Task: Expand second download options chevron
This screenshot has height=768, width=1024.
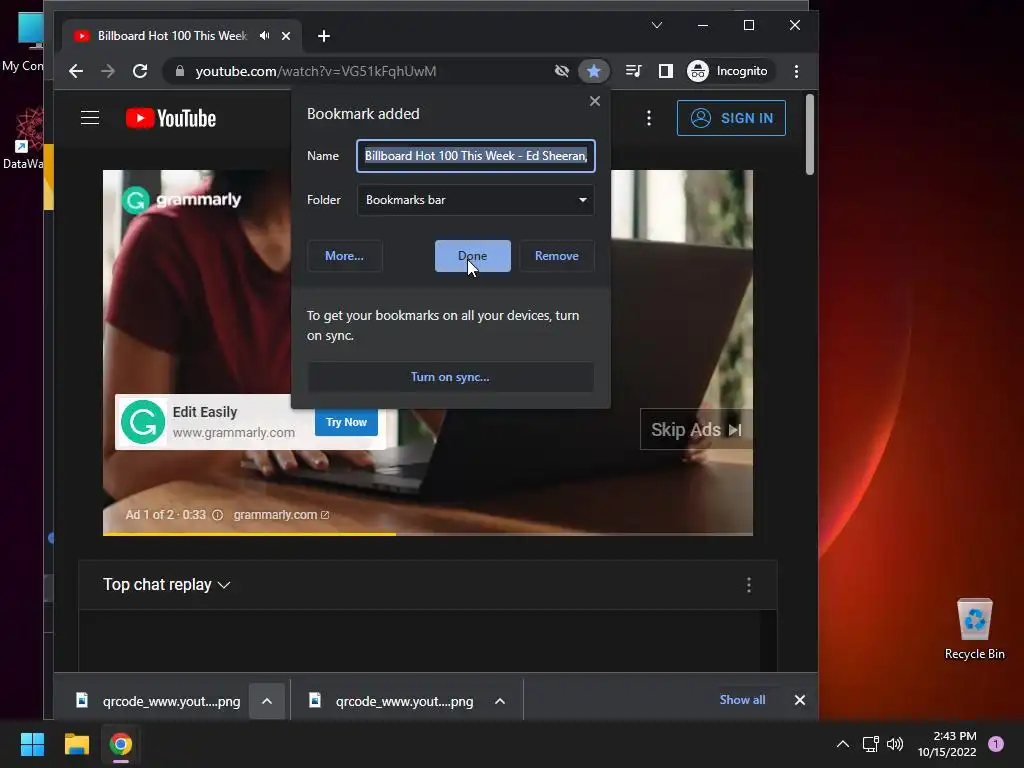Action: pyautogui.click(x=500, y=701)
